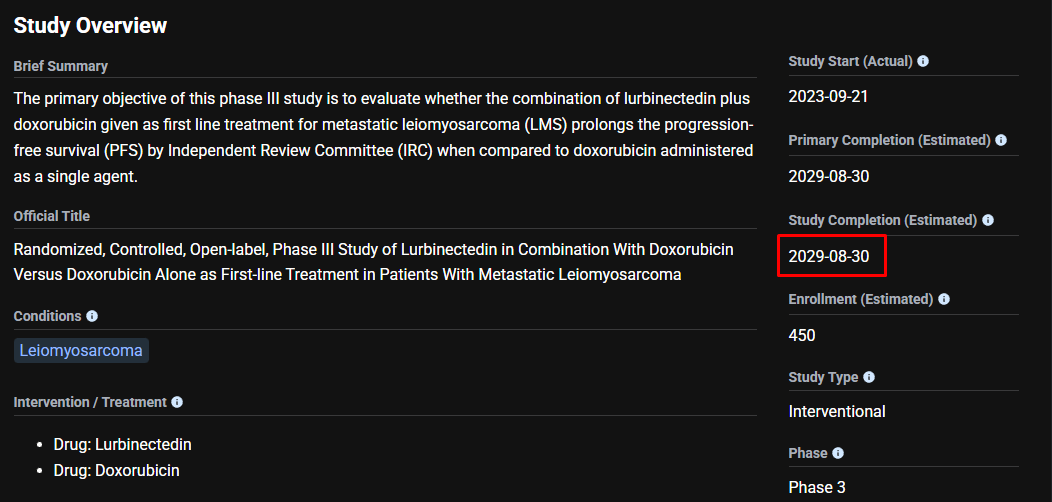Viewport: 1052px width, 502px height.
Task: Click the Study Start date 2023-09-21
Action: point(829,97)
